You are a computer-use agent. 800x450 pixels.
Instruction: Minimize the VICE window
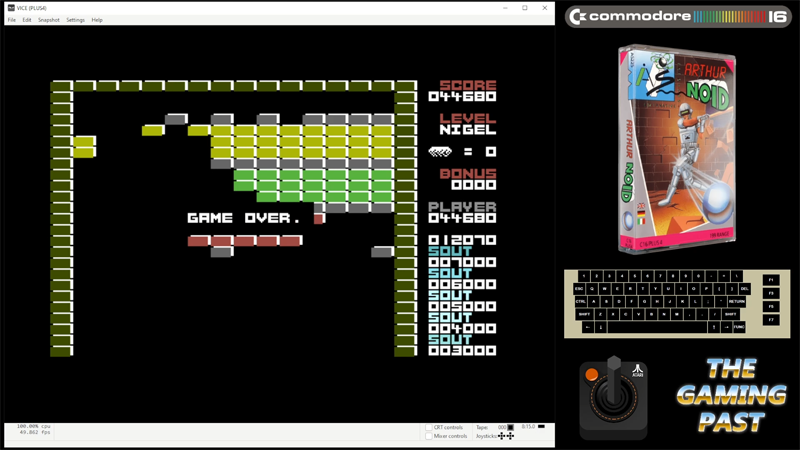505,8
